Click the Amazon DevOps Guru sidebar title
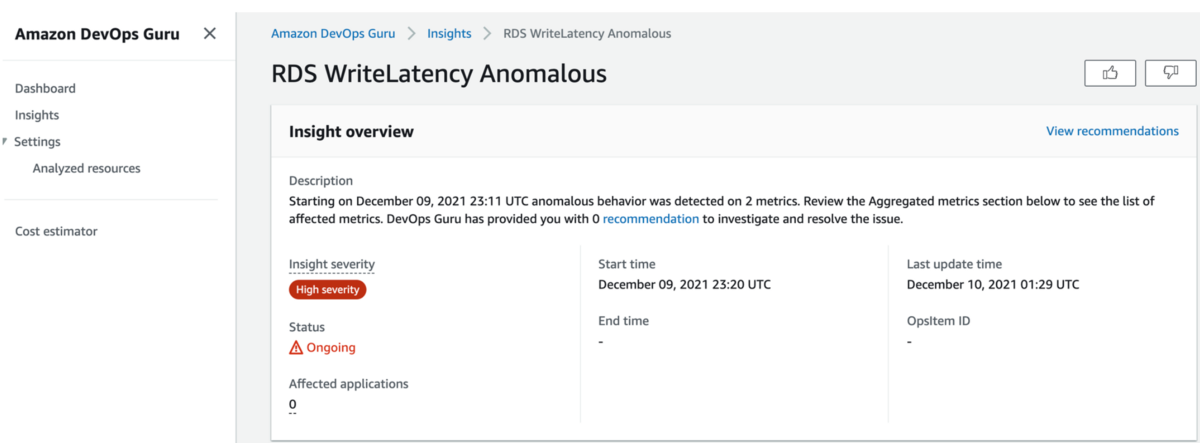This screenshot has width=1200, height=443. (97, 34)
